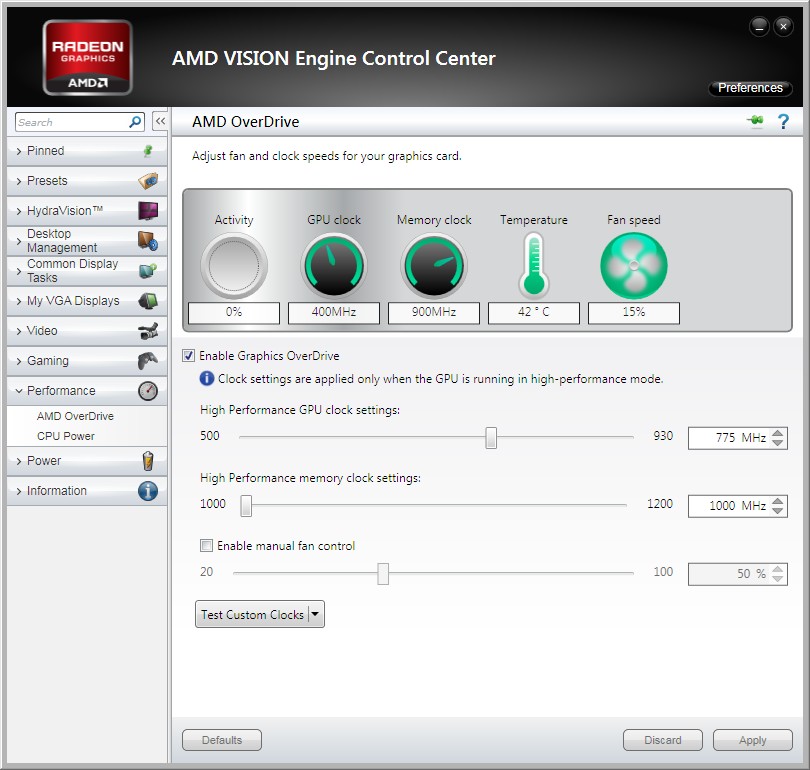Viewport: 810px width, 770px height.
Task: Click the search magnifier icon
Action: pos(135,122)
